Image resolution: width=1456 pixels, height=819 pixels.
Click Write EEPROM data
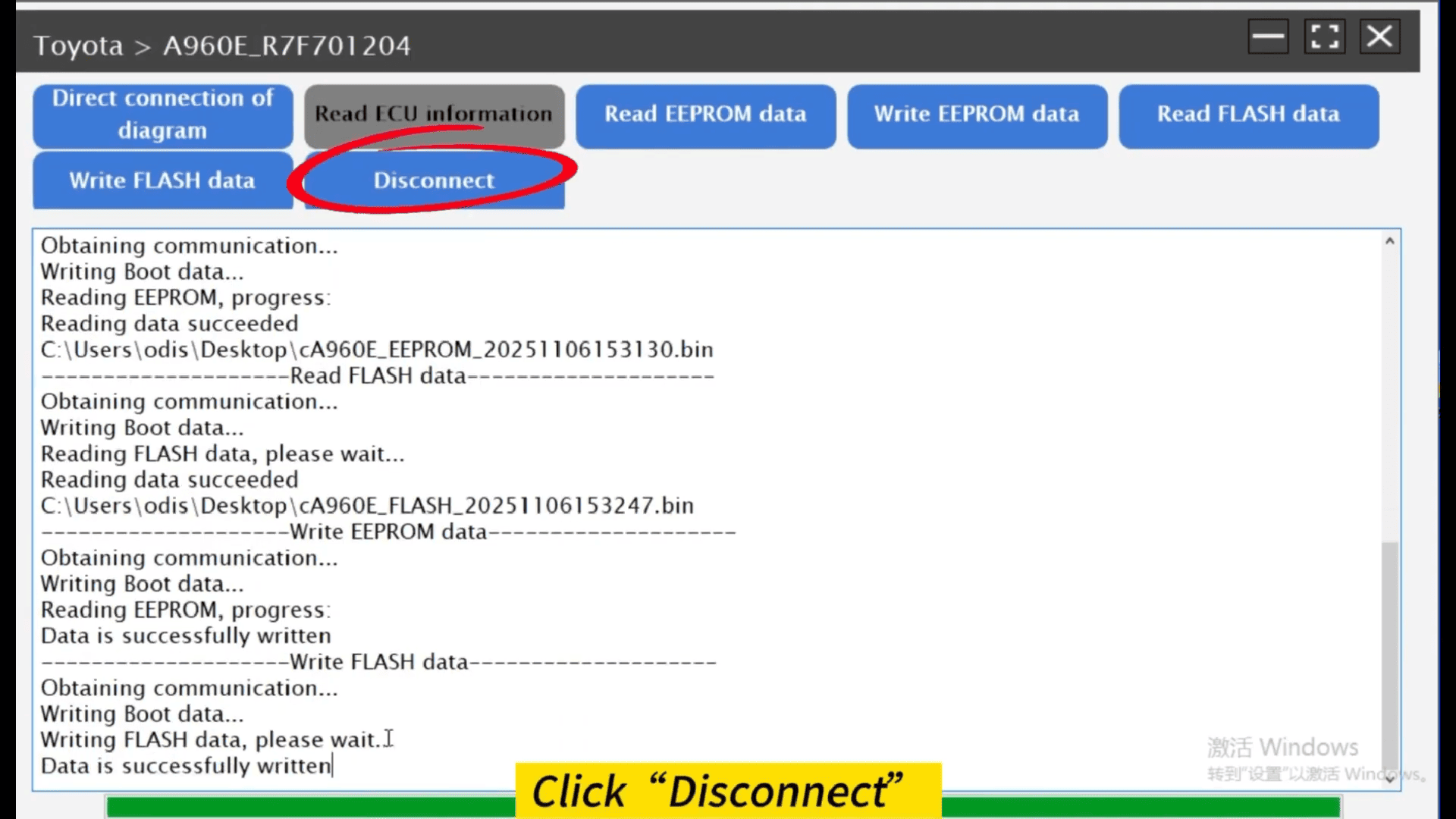(977, 115)
